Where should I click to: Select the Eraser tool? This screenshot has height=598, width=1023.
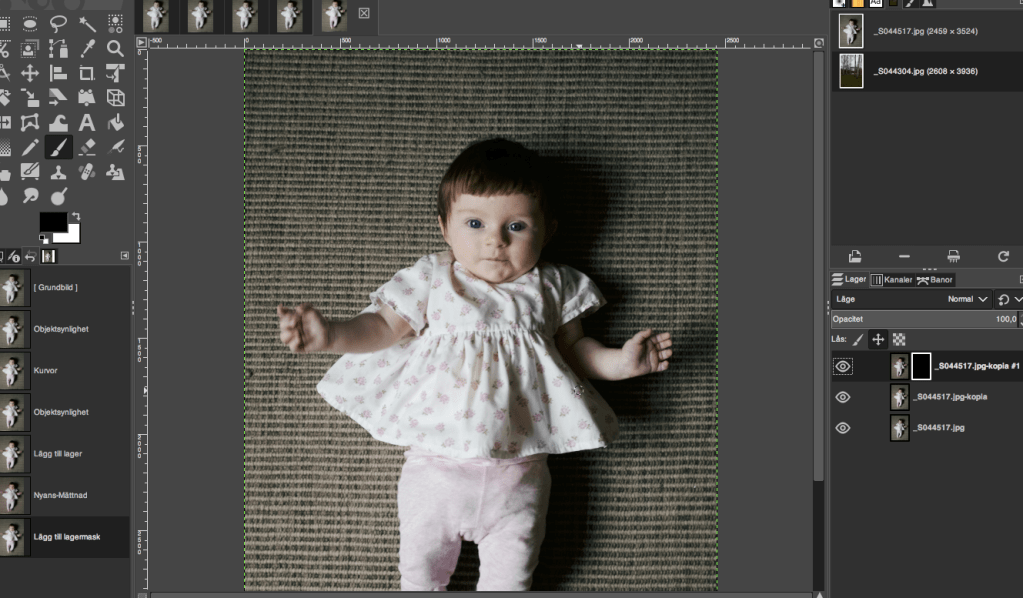[87, 148]
